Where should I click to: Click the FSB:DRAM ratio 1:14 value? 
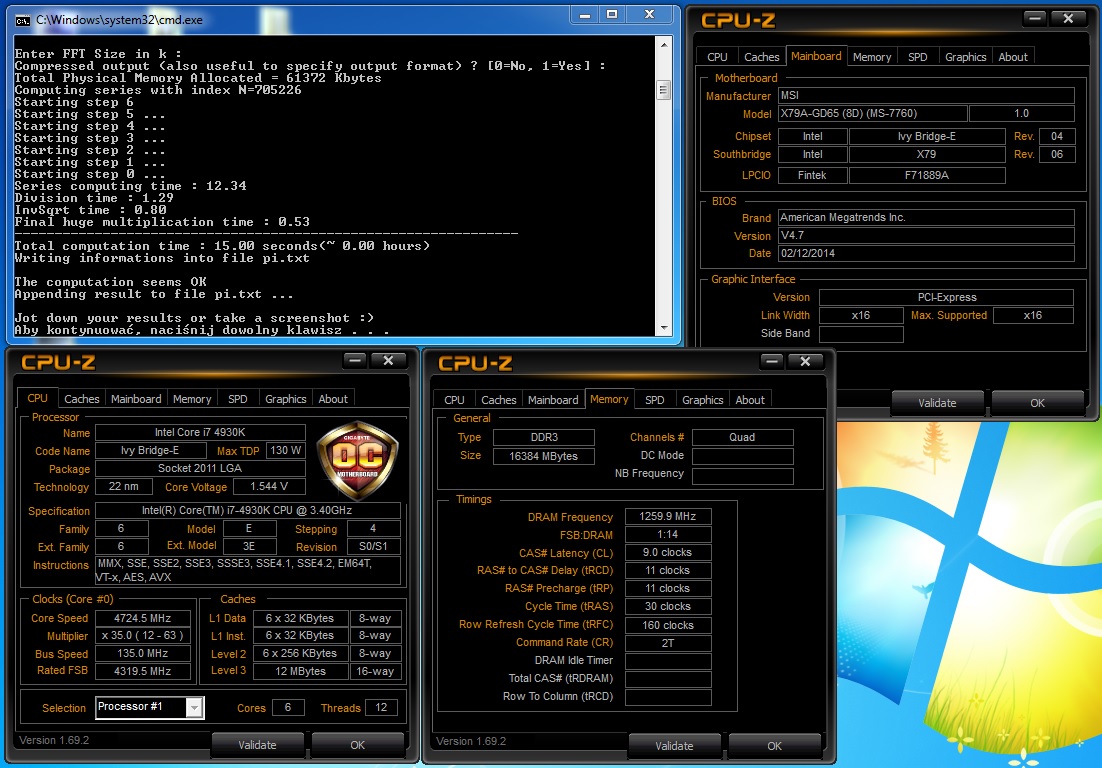click(x=668, y=534)
